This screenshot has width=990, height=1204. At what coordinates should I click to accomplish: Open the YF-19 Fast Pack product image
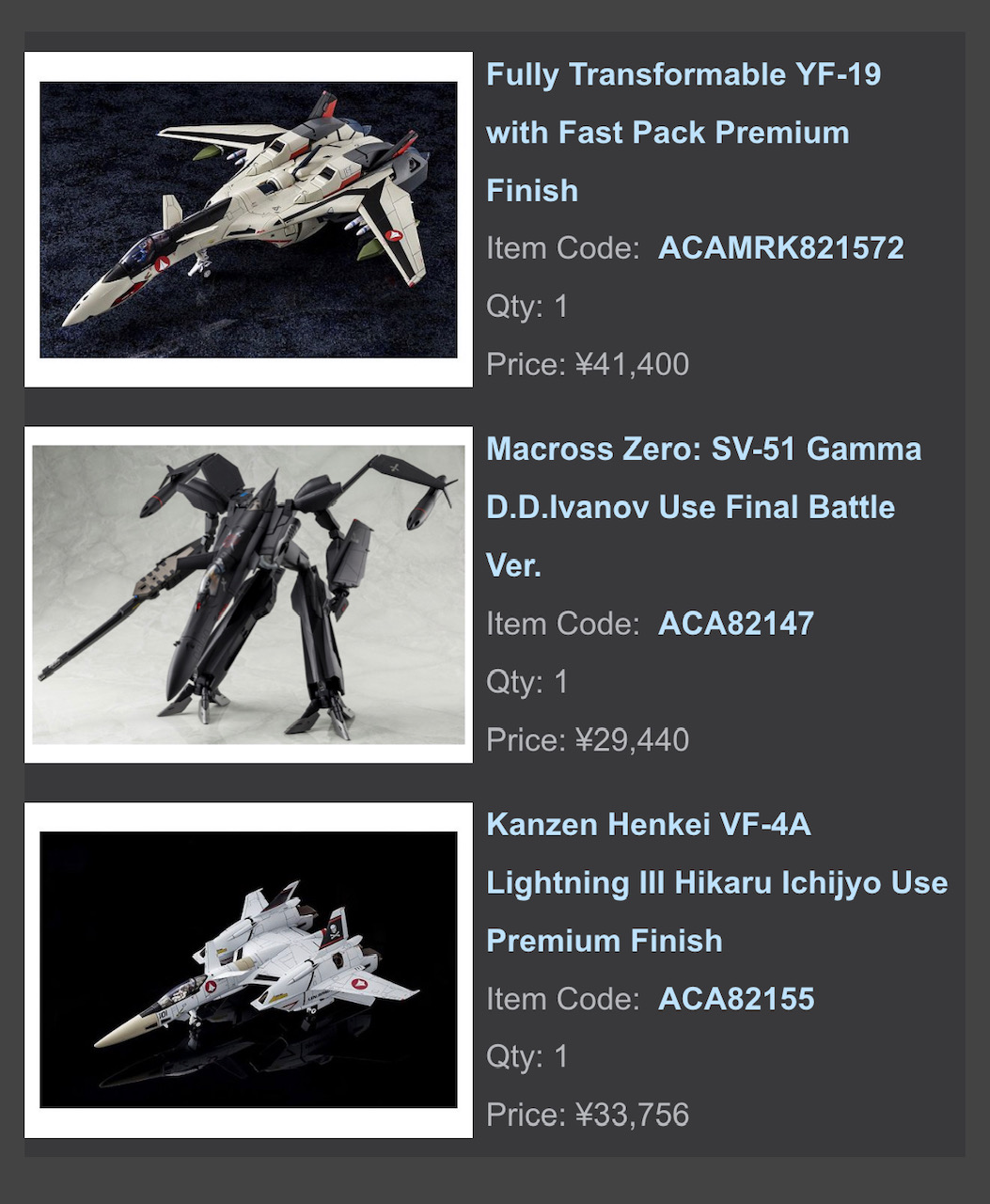click(x=248, y=219)
